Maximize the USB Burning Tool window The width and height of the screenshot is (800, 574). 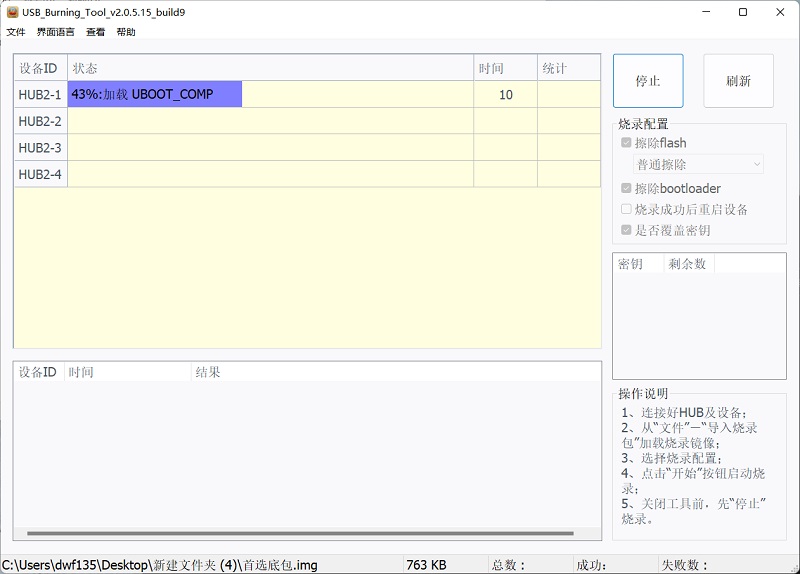click(x=743, y=12)
